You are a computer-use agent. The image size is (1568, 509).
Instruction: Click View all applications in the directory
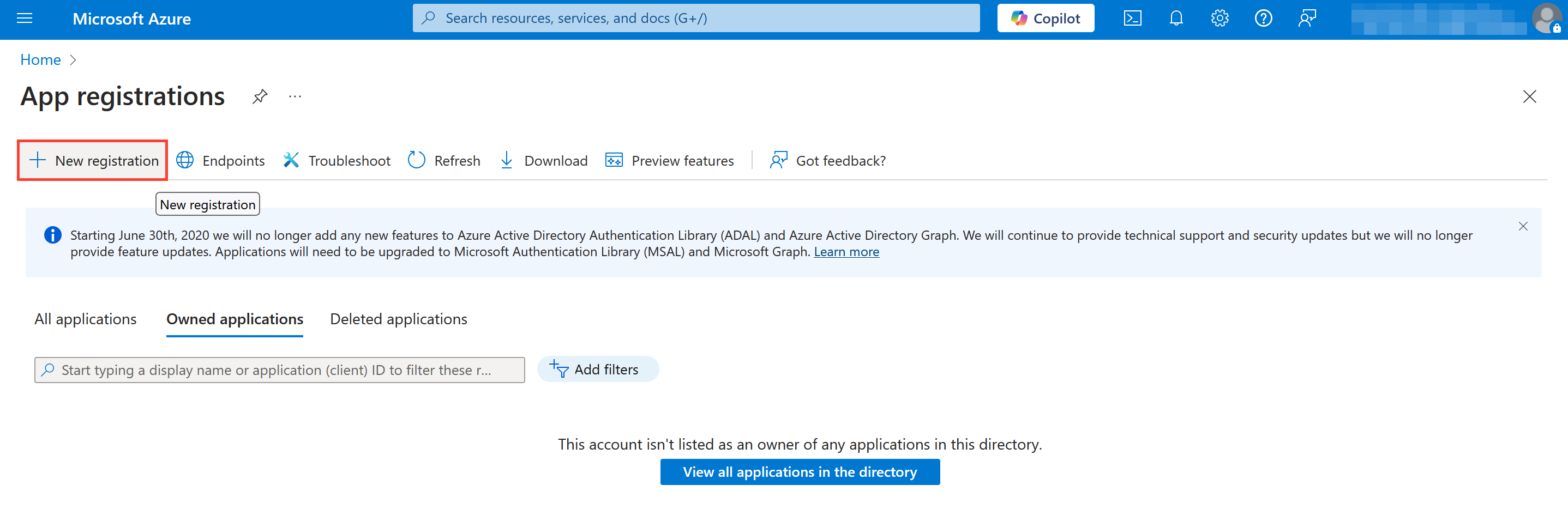tap(800, 472)
